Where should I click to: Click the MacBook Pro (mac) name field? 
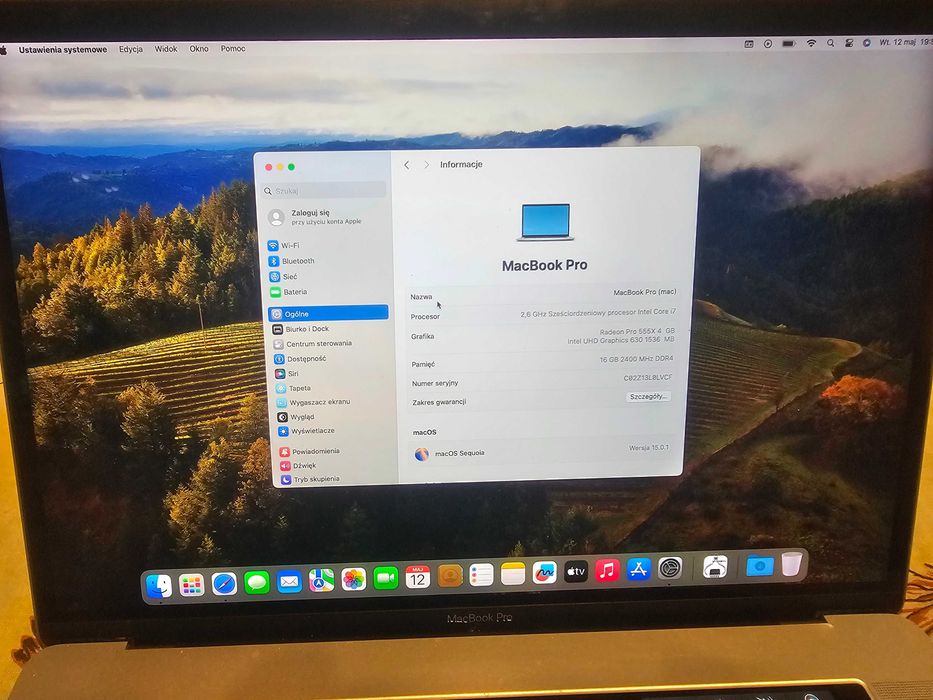[x=644, y=292]
